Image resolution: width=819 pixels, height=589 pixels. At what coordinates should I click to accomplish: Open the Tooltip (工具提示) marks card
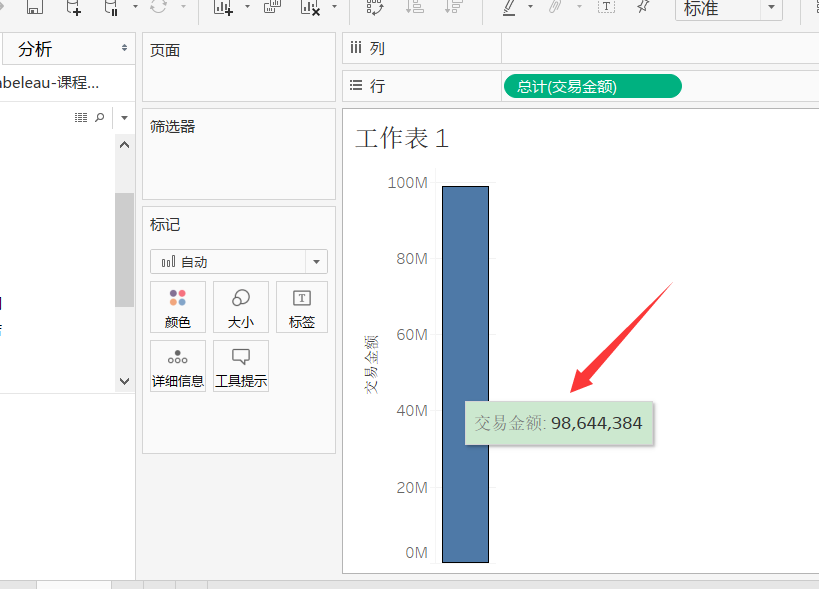point(240,365)
